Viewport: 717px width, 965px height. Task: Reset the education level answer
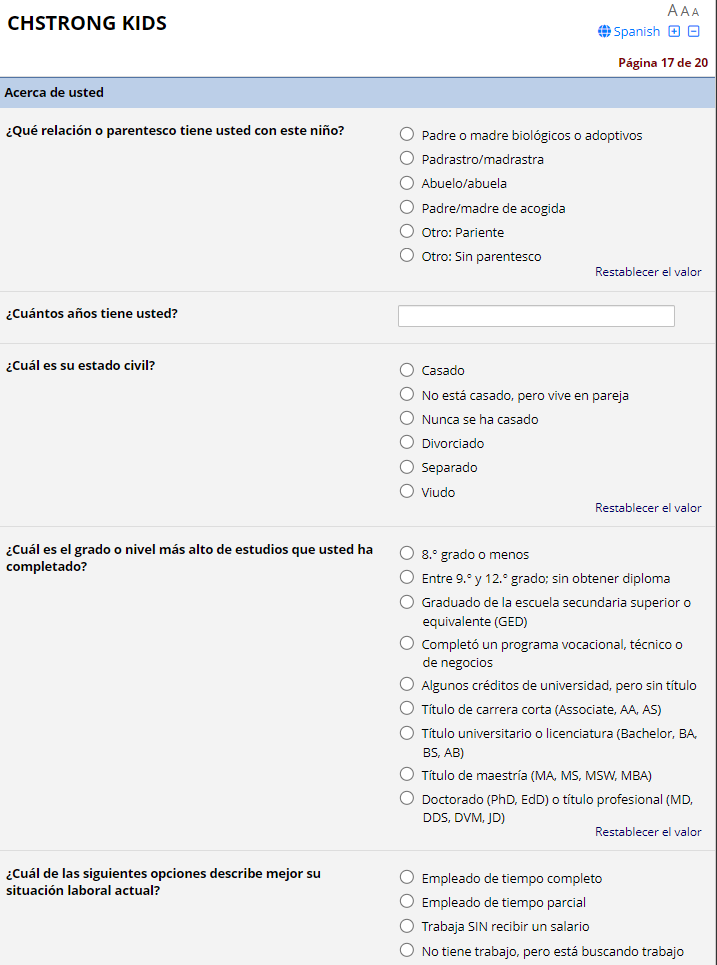pos(648,832)
